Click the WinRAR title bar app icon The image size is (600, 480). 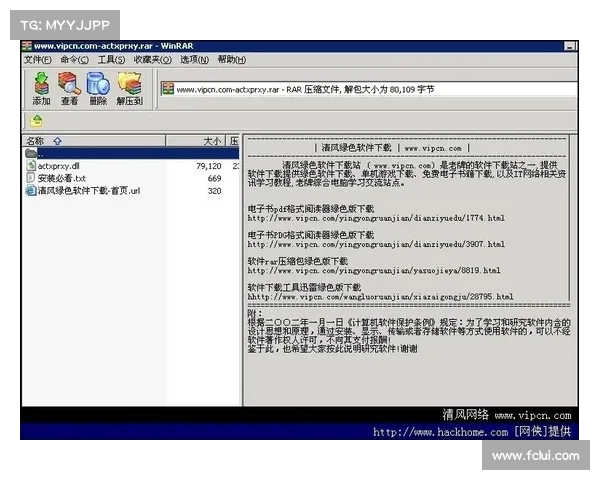point(27,46)
